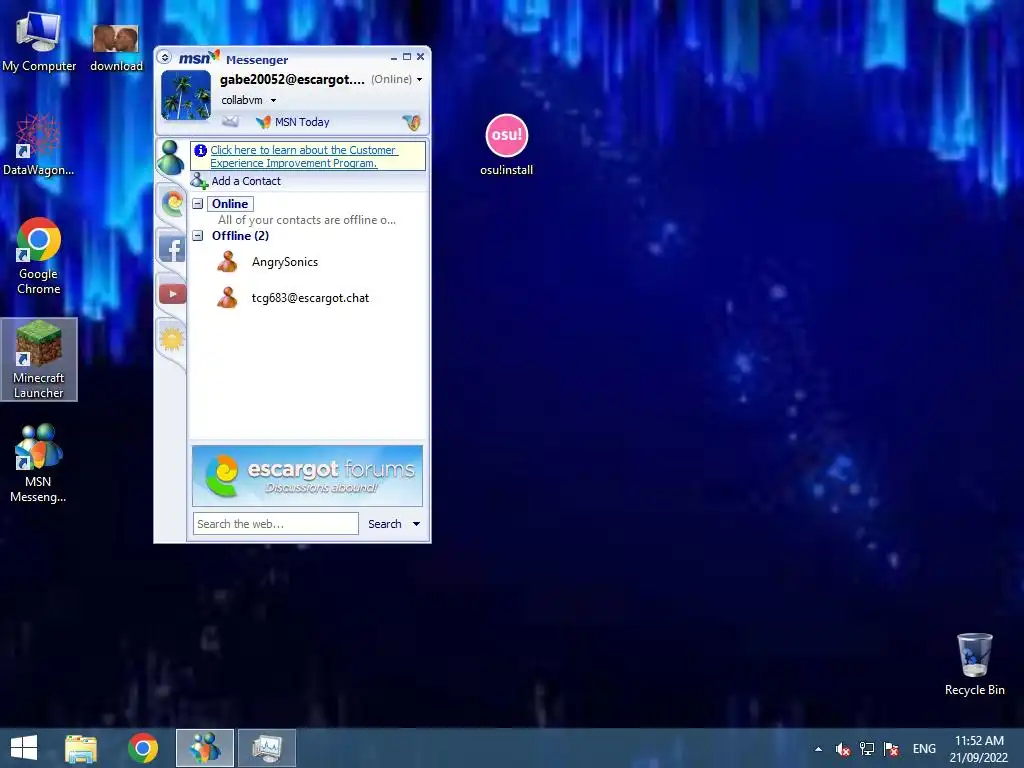Open the taskbar clock and date

pos(979,749)
